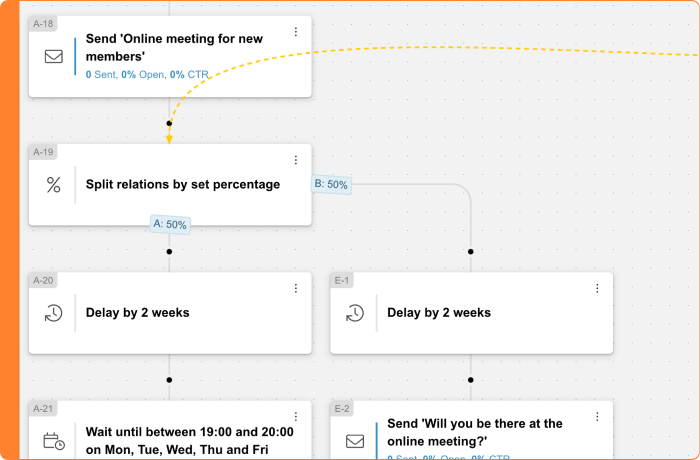Open the three-dot menu on E-1
This screenshot has height=460, width=700.
pos(597,288)
